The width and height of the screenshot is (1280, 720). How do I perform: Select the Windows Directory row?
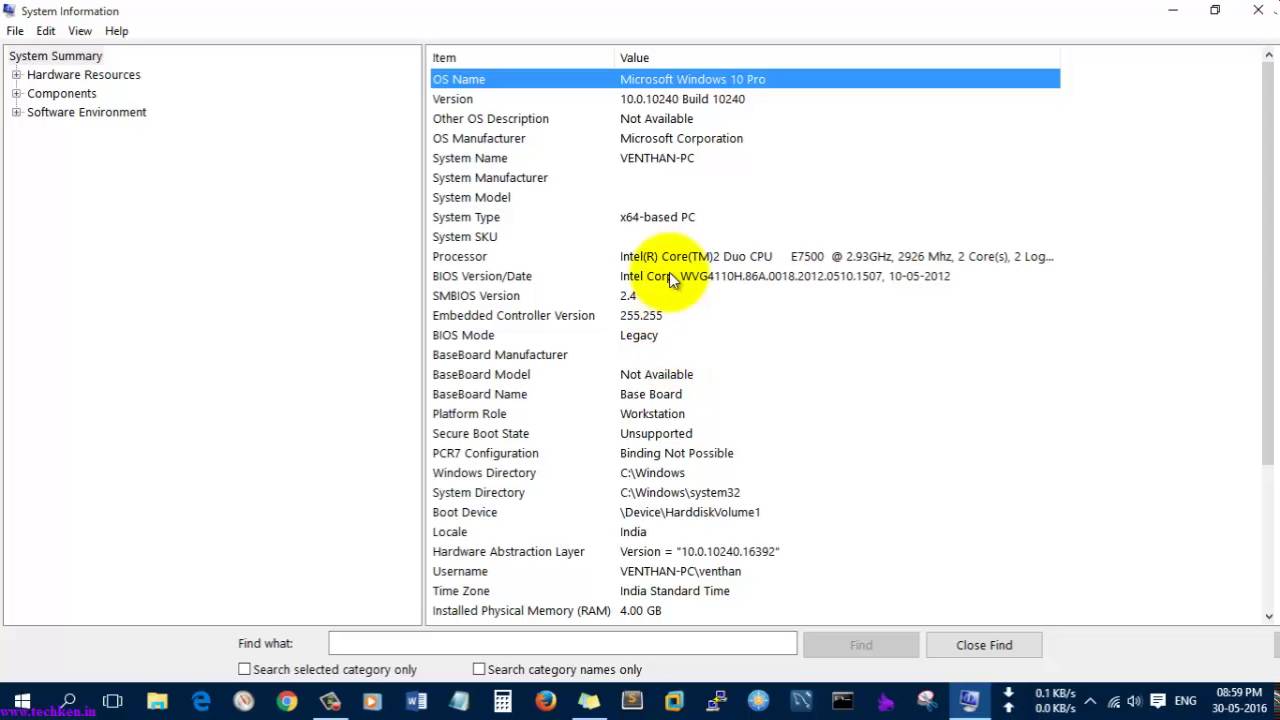[745, 473]
